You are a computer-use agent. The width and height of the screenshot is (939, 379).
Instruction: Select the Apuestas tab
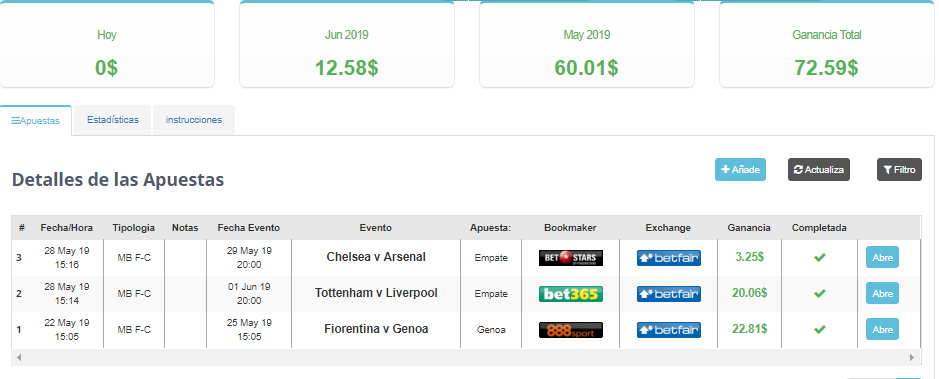(x=36, y=120)
